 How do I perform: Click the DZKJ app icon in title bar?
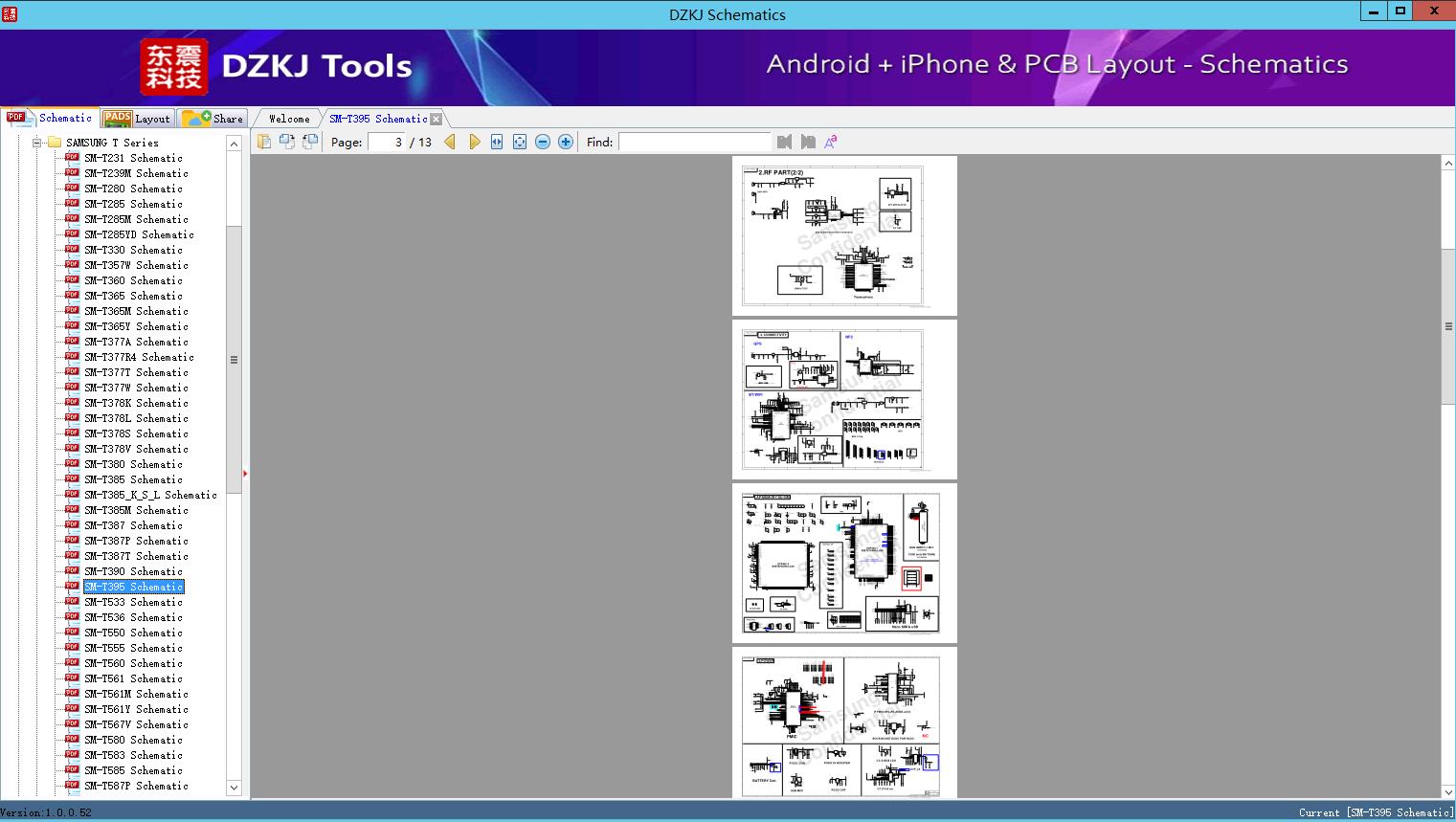[10, 13]
